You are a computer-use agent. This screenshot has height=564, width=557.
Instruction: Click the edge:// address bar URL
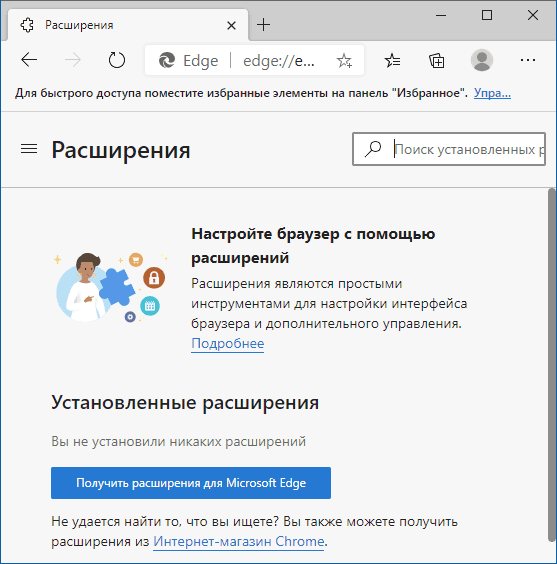279,60
